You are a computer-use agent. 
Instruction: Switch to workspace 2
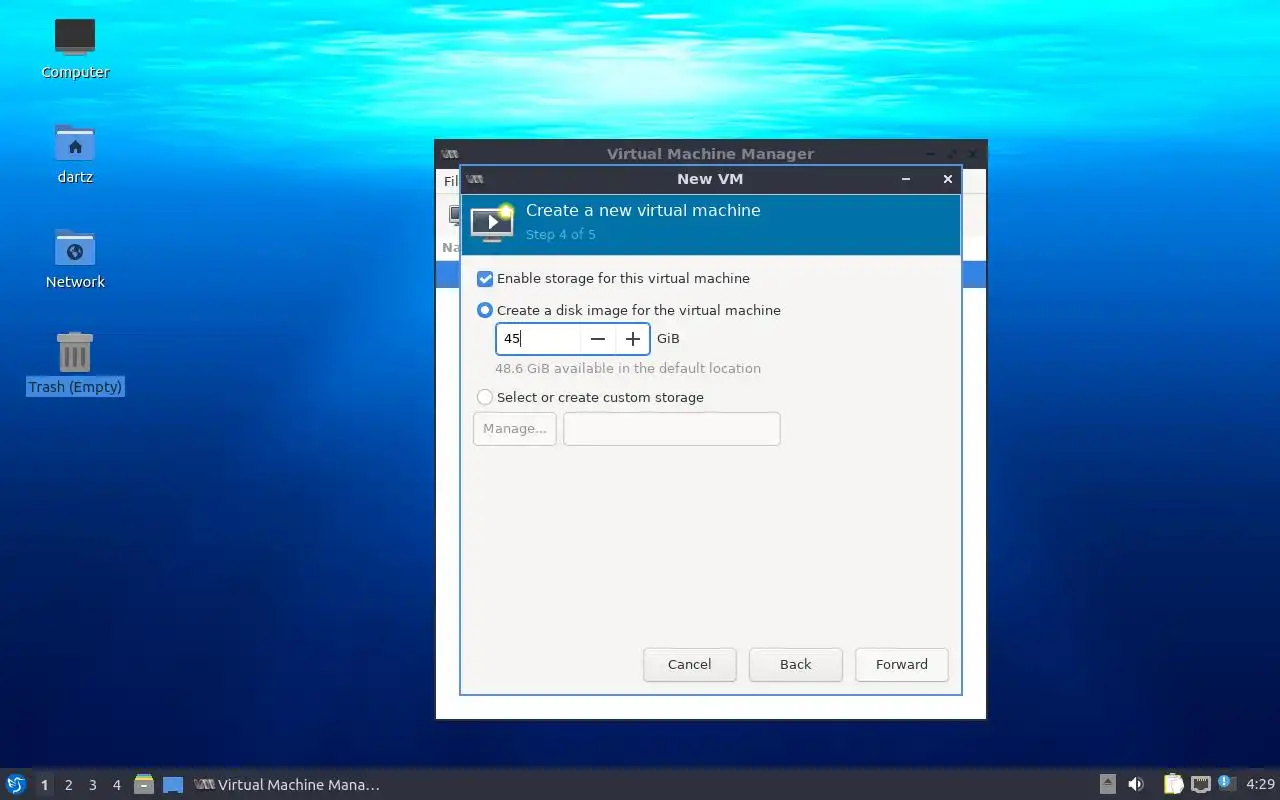point(68,785)
